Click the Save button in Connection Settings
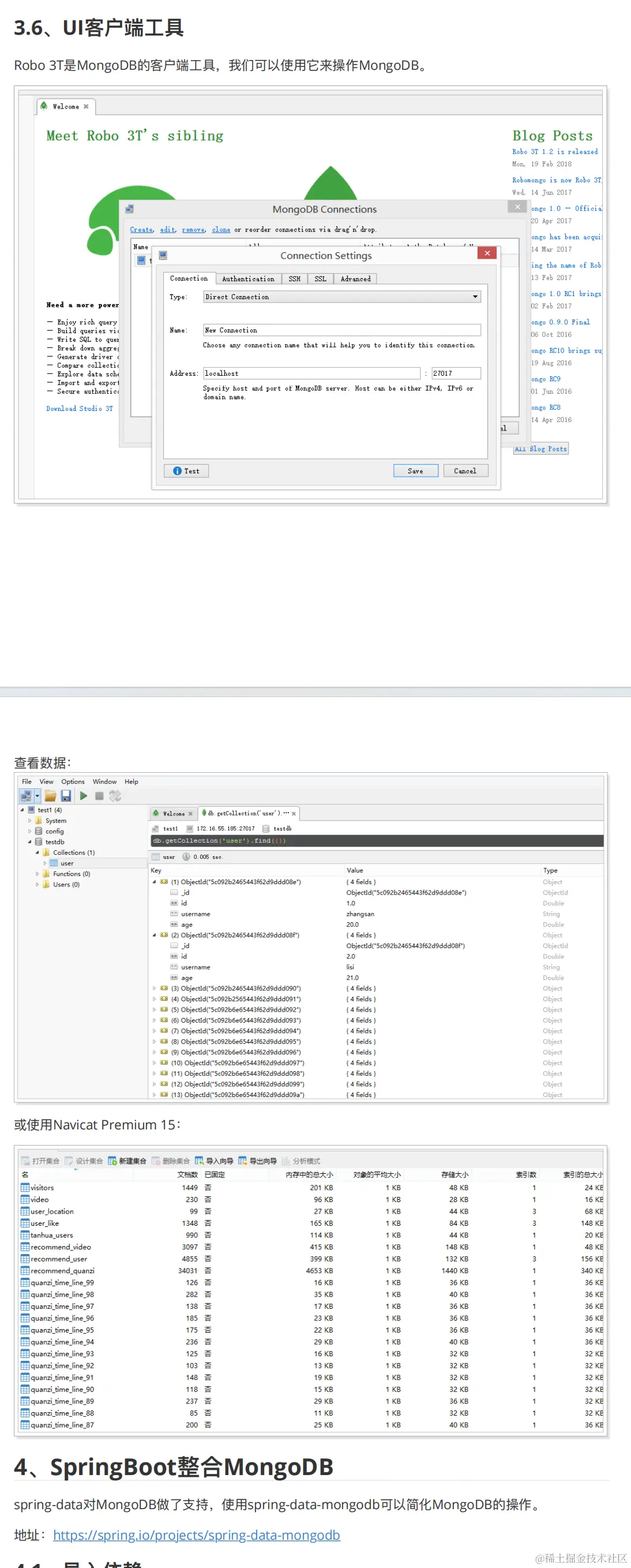 tap(416, 471)
